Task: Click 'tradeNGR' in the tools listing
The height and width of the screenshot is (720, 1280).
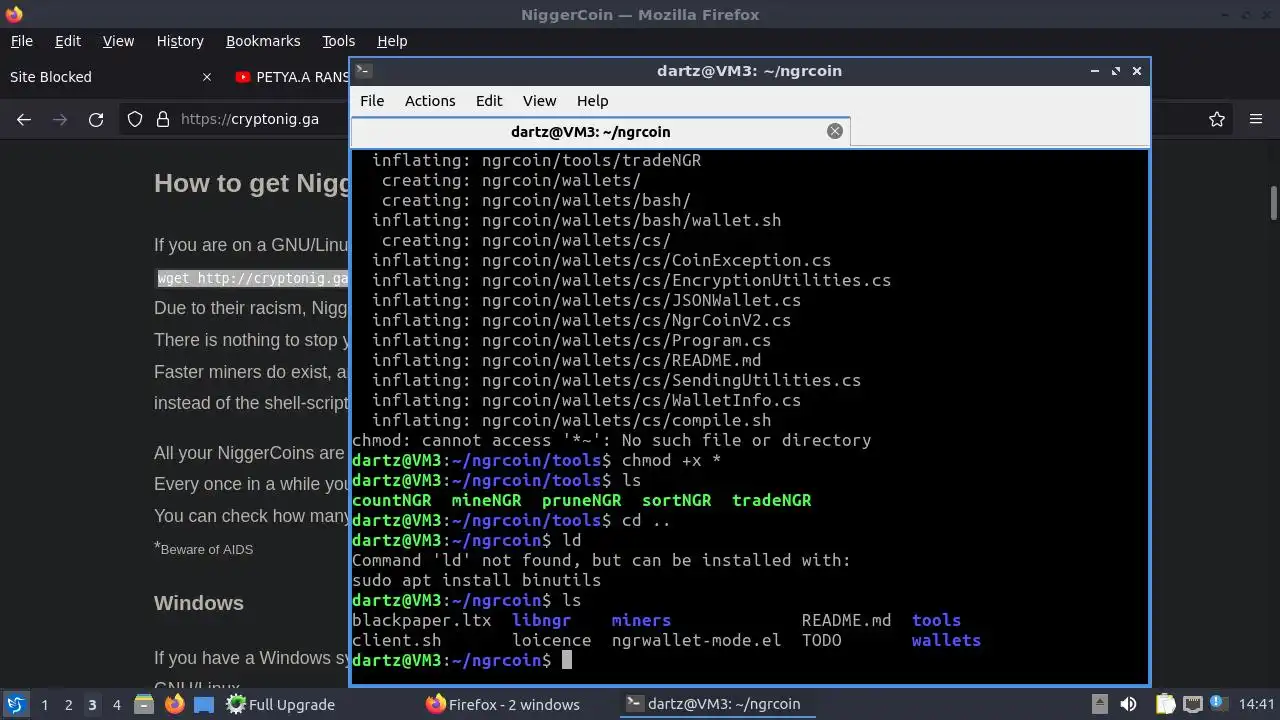Action: [x=771, y=500]
